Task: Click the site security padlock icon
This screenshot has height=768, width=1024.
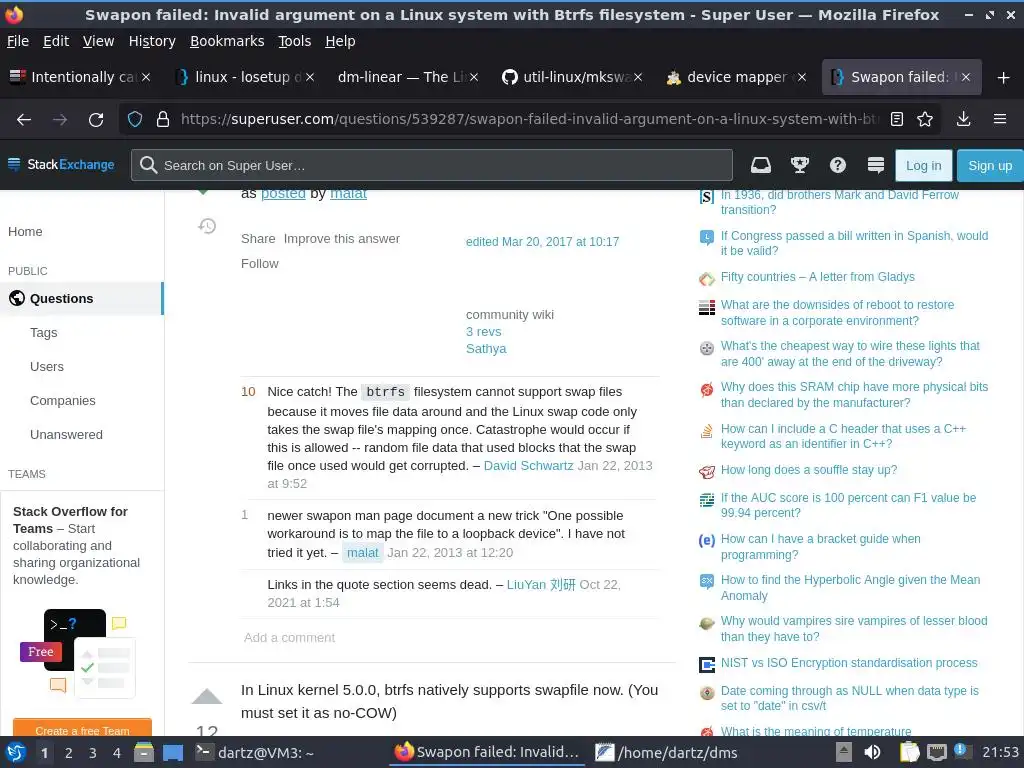Action: point(163,120)
